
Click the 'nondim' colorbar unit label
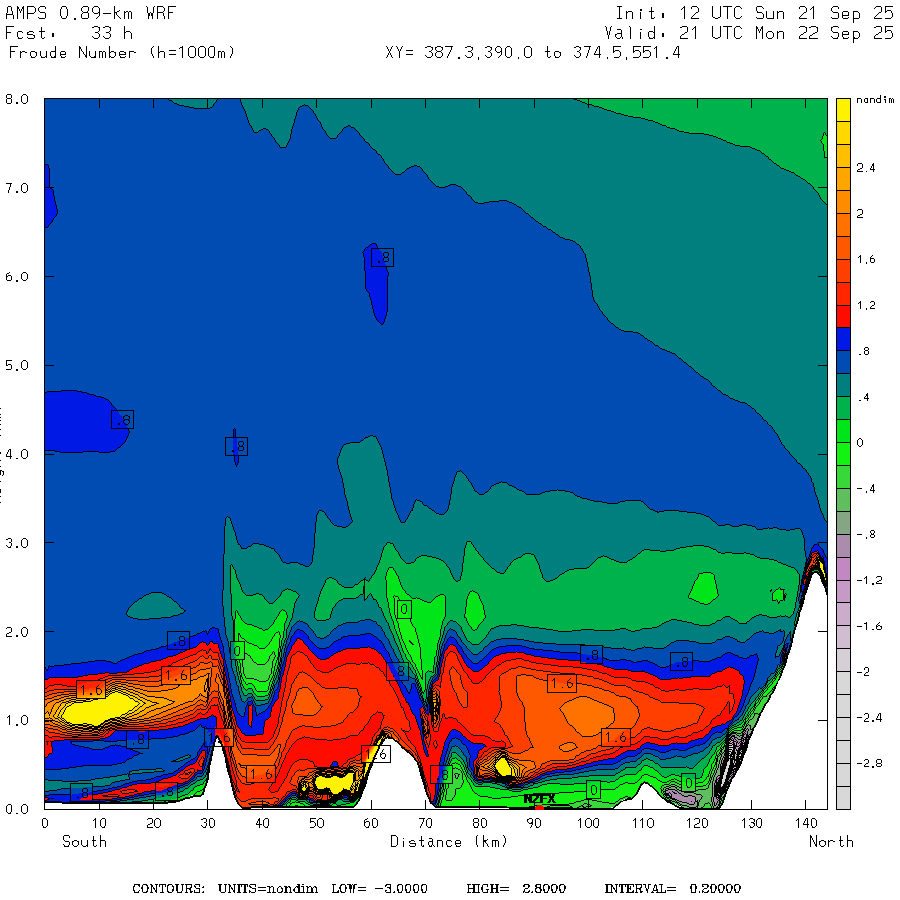[x=875, y=100]
